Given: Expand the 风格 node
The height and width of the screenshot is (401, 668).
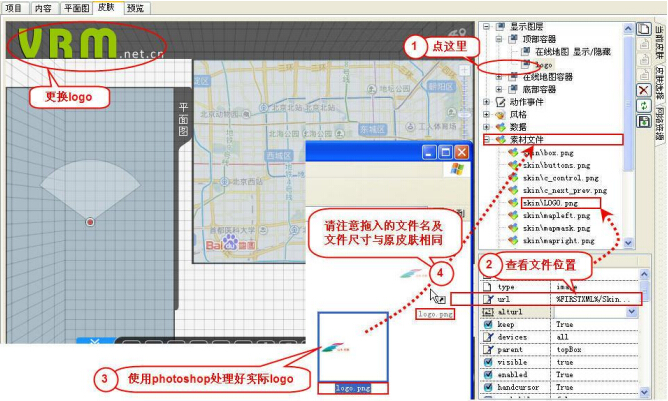Looking at the screenshot, I should coord(486,114).
